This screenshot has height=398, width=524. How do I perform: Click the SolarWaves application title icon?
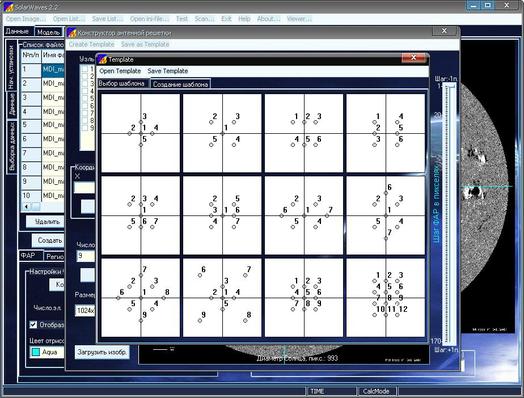coord(8,7)
